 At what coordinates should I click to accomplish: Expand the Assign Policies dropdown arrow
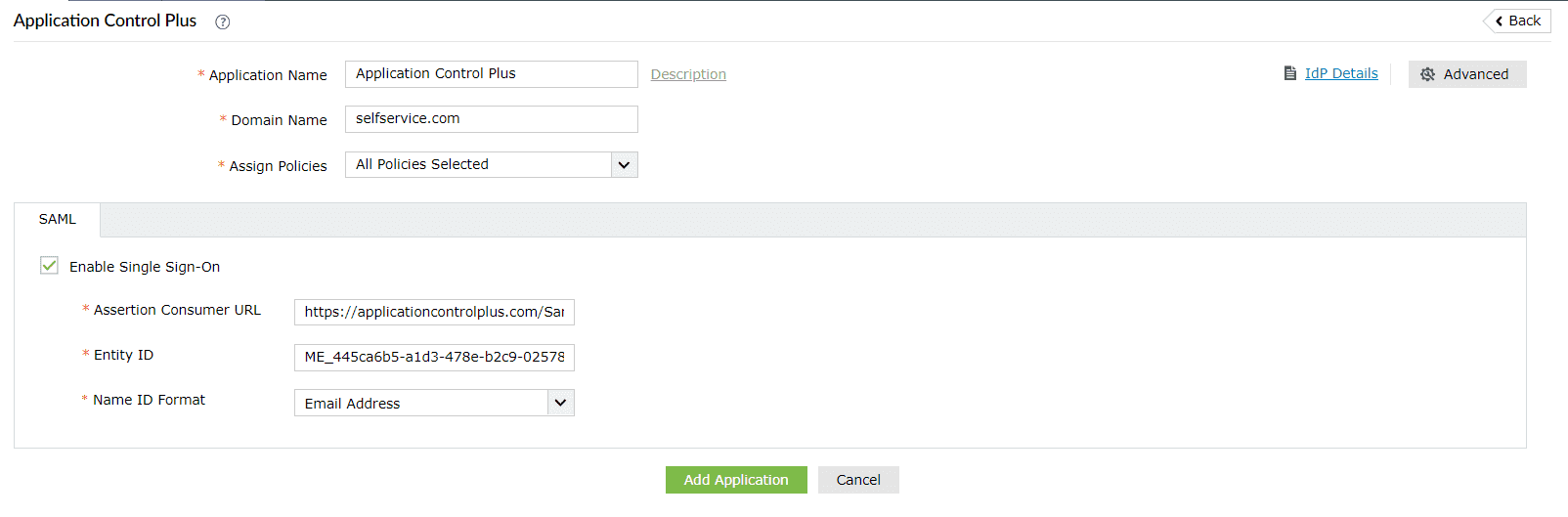(624, 165)
